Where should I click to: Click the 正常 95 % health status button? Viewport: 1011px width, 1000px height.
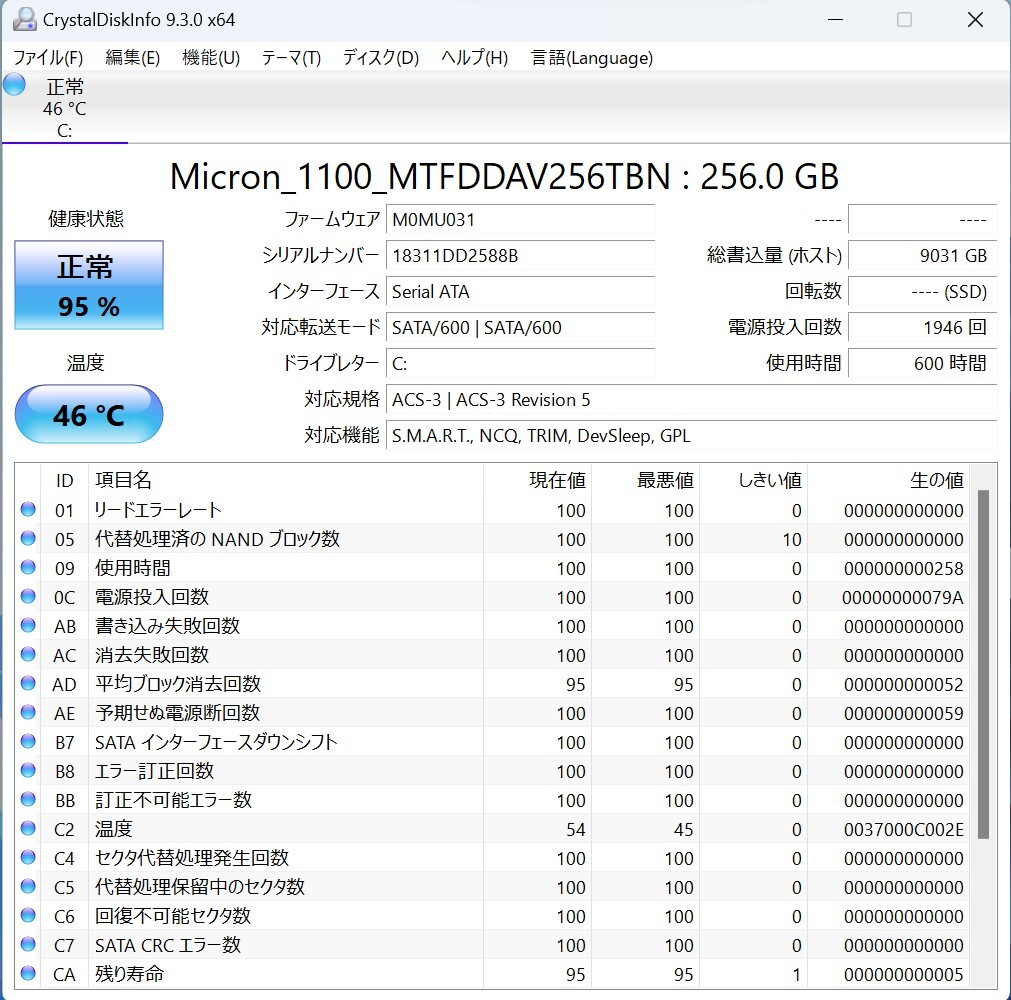tap(89, 285)
